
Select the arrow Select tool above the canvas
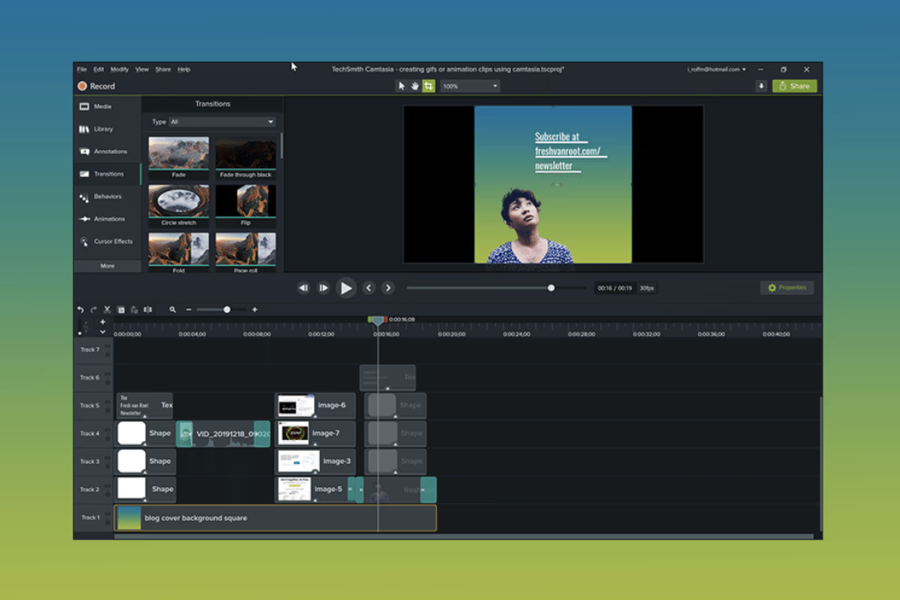(401, 86)
